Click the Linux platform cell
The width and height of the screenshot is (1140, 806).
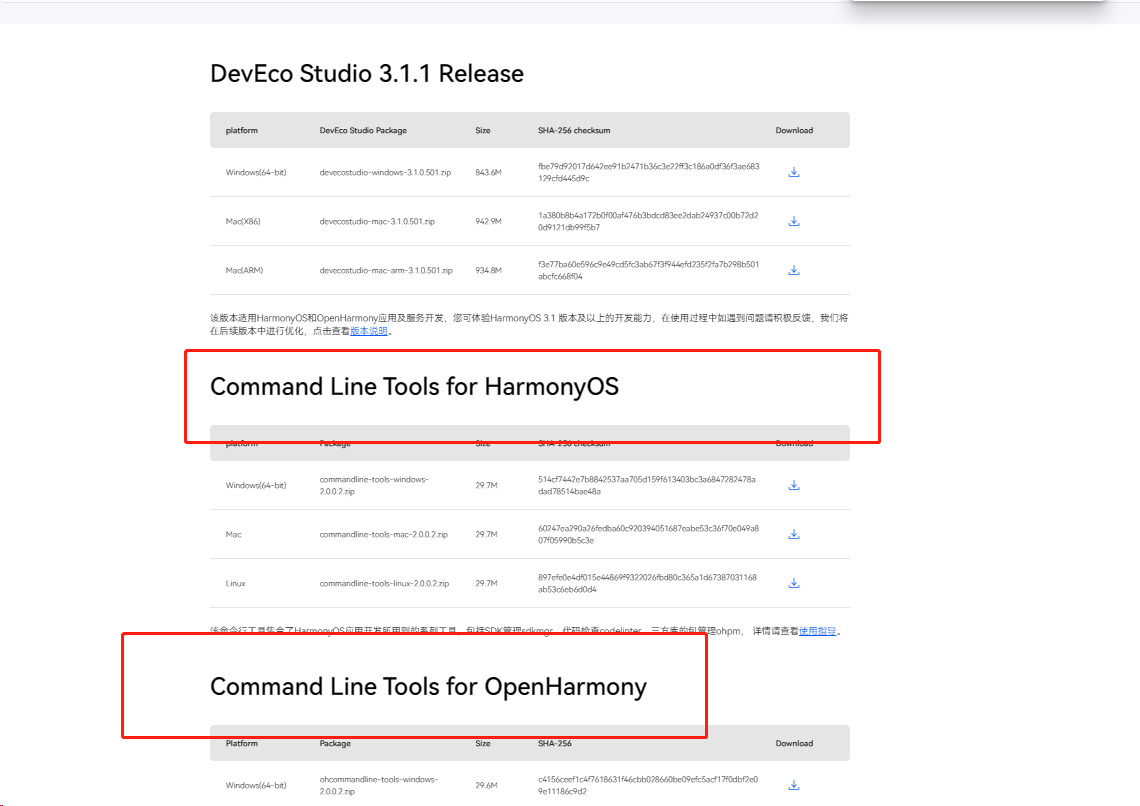[x=236, y=583]
